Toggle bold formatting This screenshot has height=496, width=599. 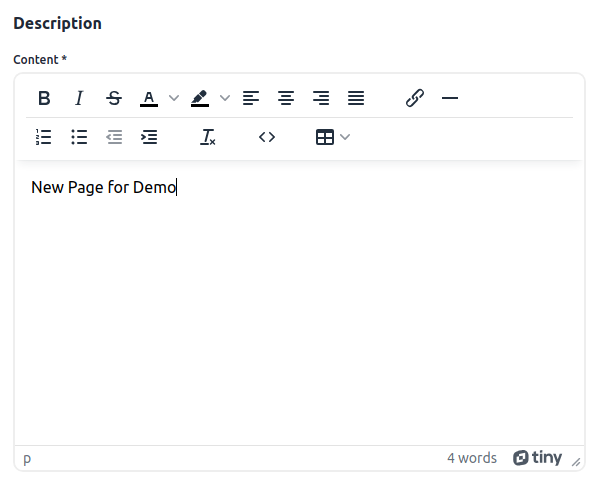click(44, 98)
